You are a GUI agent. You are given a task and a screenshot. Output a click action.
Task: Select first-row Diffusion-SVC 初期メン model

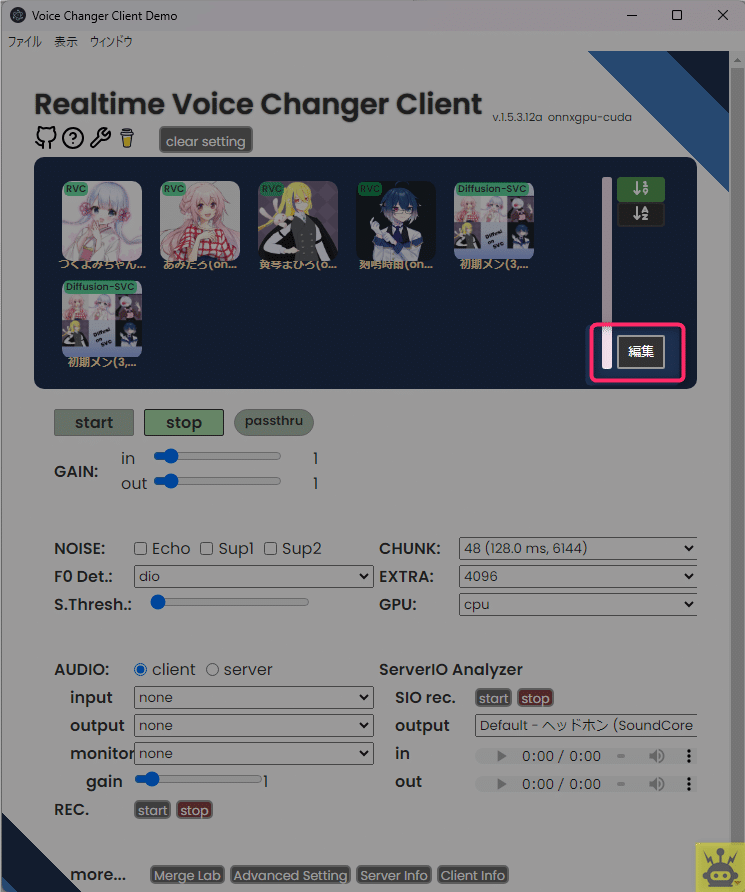pos(494,221)
